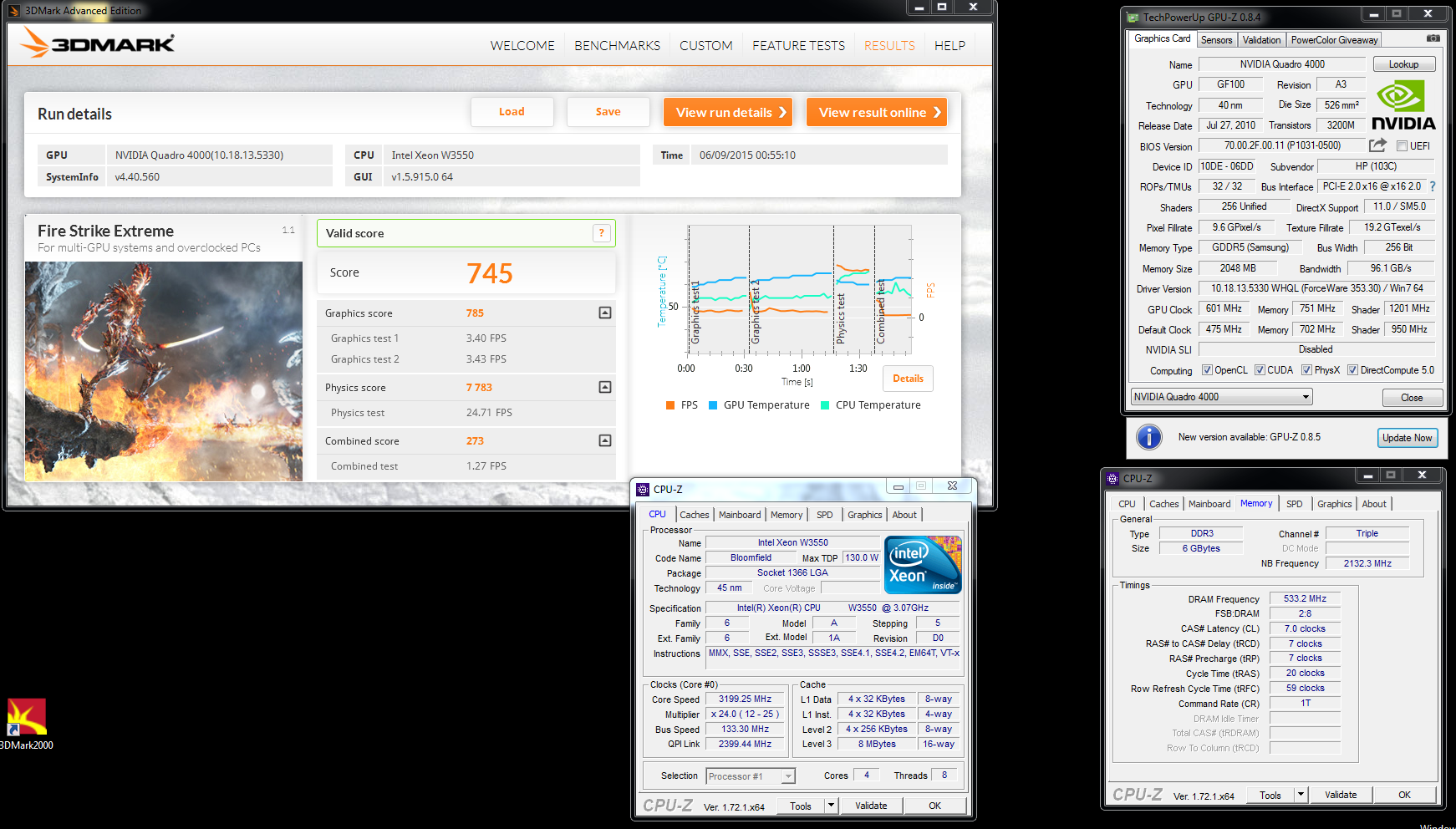Open the Tools dropdown arrow in front CPU-Z
This screenshot has width=1456, height=829.
830,806
